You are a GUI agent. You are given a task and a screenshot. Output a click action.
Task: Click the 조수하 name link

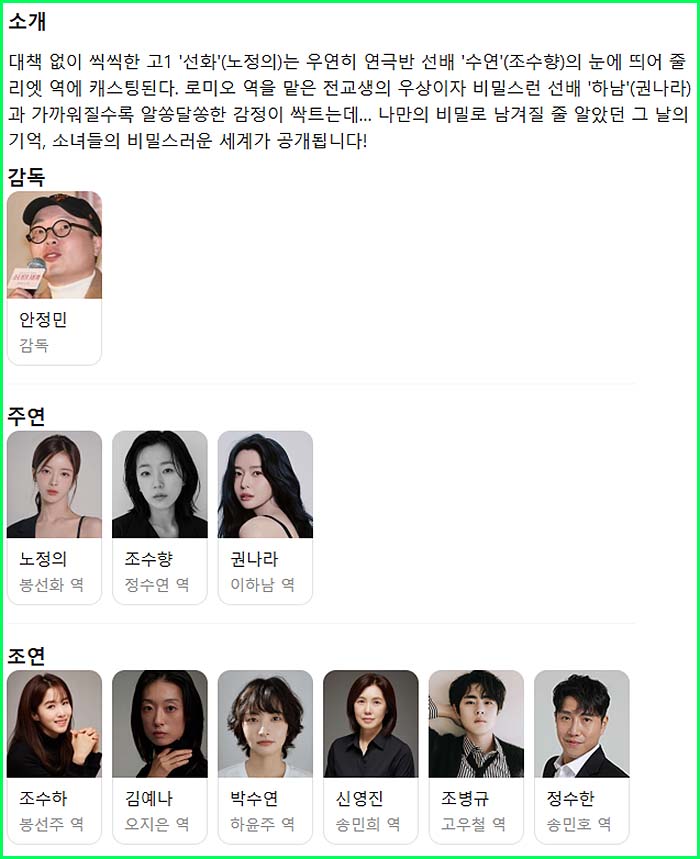click(43, 798)
